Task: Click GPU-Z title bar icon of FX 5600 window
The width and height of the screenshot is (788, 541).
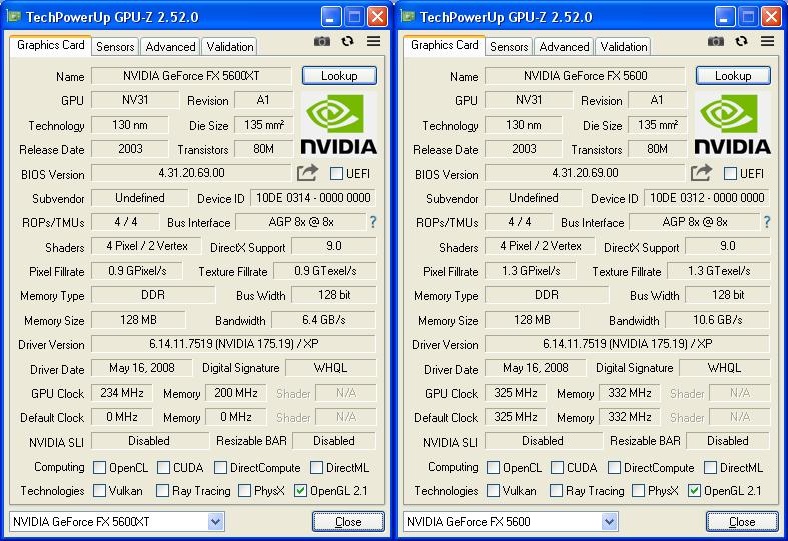Action: (x=408, y=17)
